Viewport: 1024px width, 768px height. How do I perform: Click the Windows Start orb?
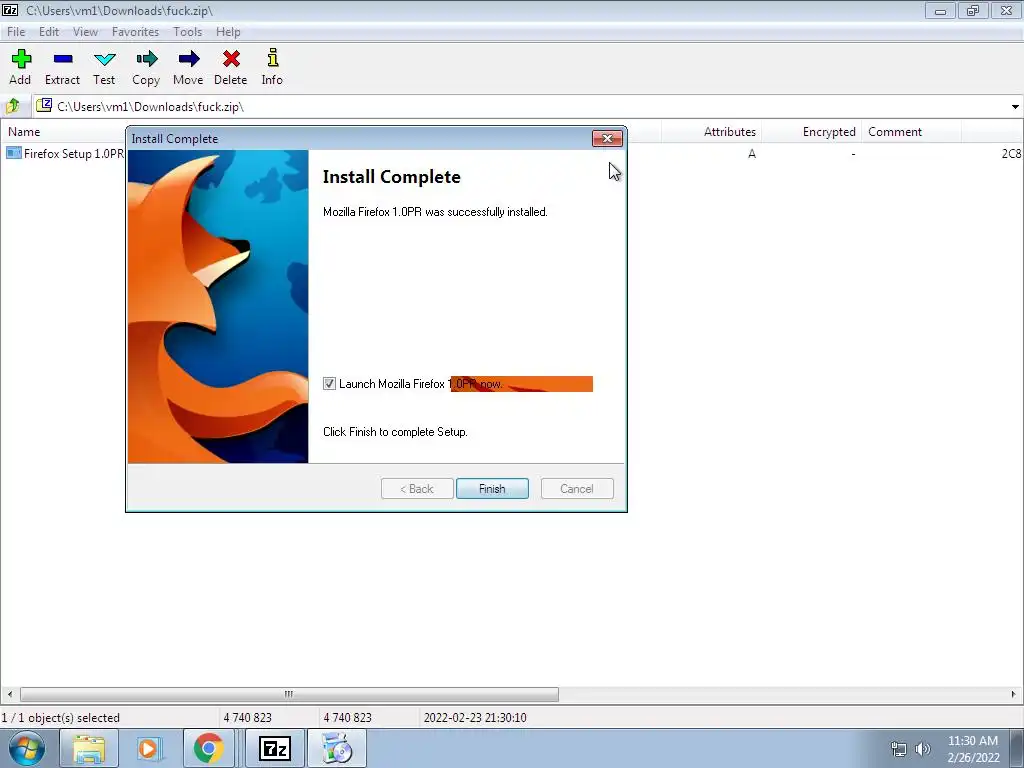pyautogui.click(x=27, y=748)
